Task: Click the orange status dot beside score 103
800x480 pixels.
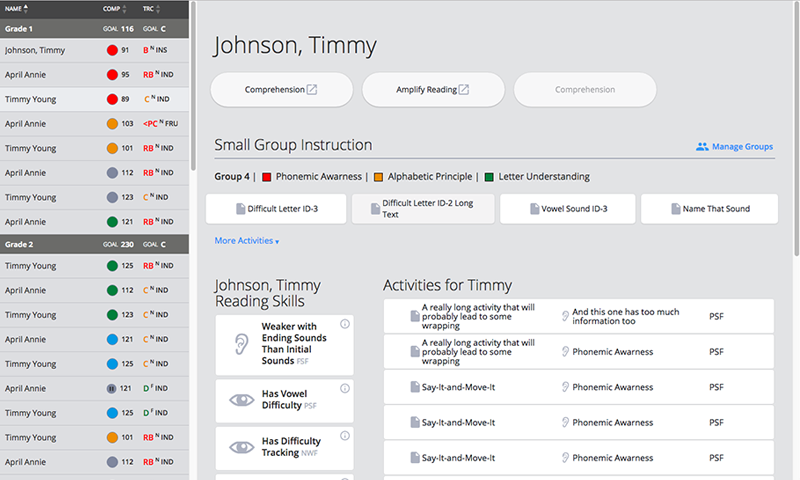Action: coord(112,123)
